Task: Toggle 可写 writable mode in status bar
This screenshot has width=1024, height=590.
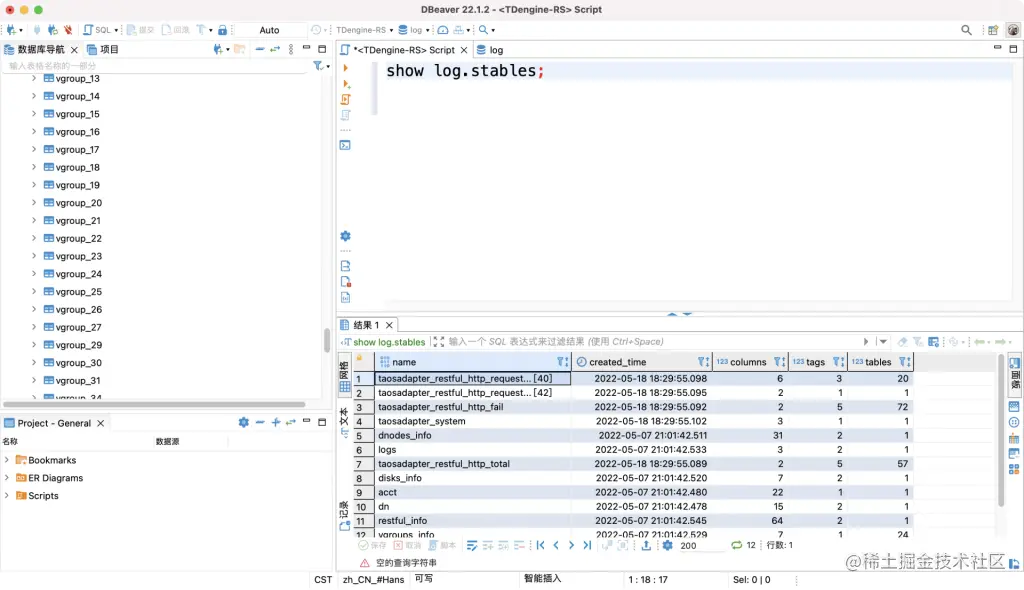Action: (x=423, y=579)
